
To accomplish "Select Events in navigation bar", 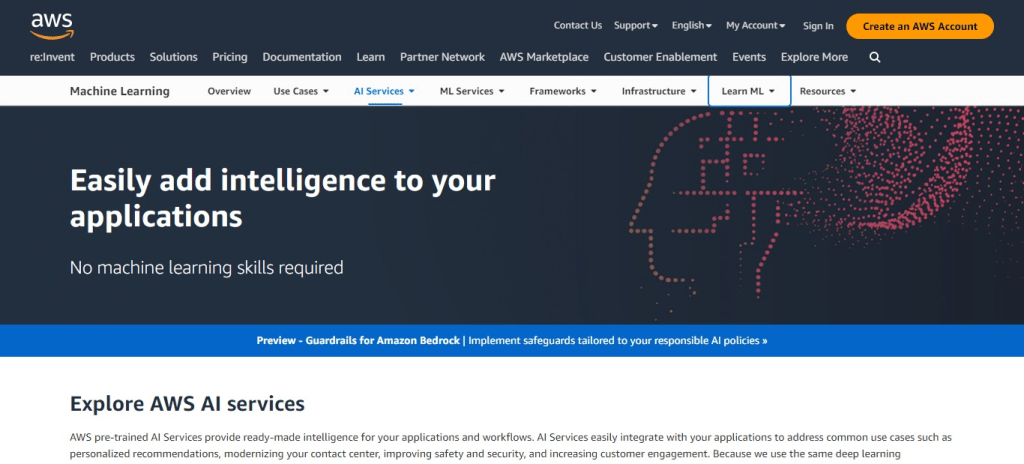I will [x=749, y=57].
